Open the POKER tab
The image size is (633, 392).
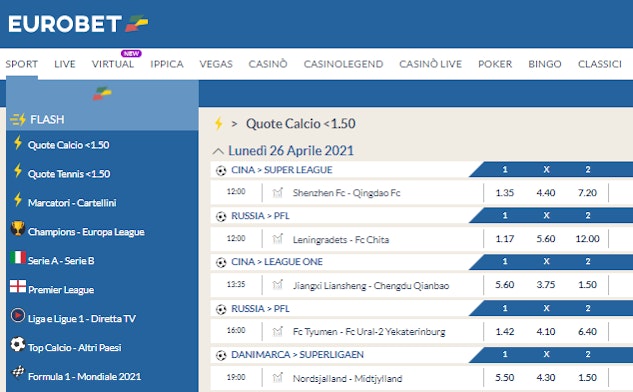tap(495, 64)
